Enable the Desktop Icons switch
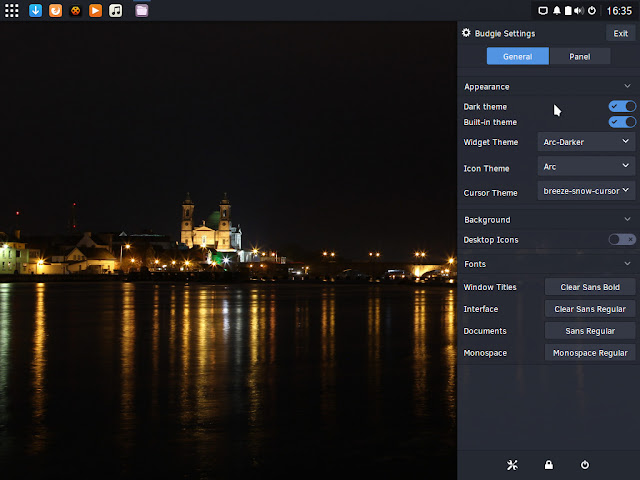 (x=622, y=240)
